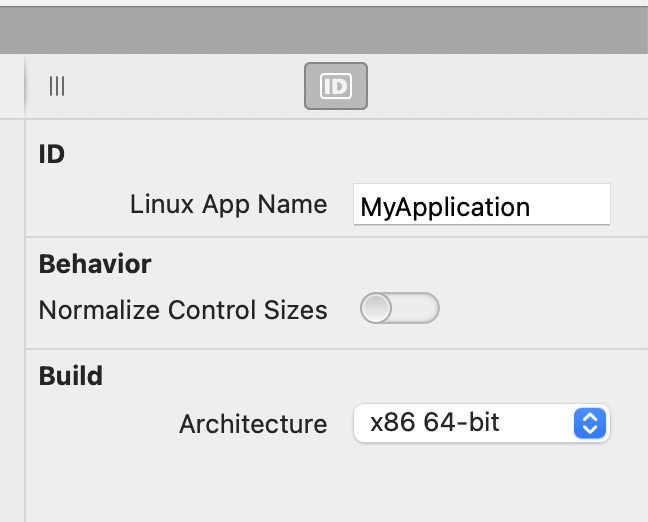The width and height of the screenshot is (648, 522).
Task: Click the toolbar area right of ID icon
Action: click(500, 86)
